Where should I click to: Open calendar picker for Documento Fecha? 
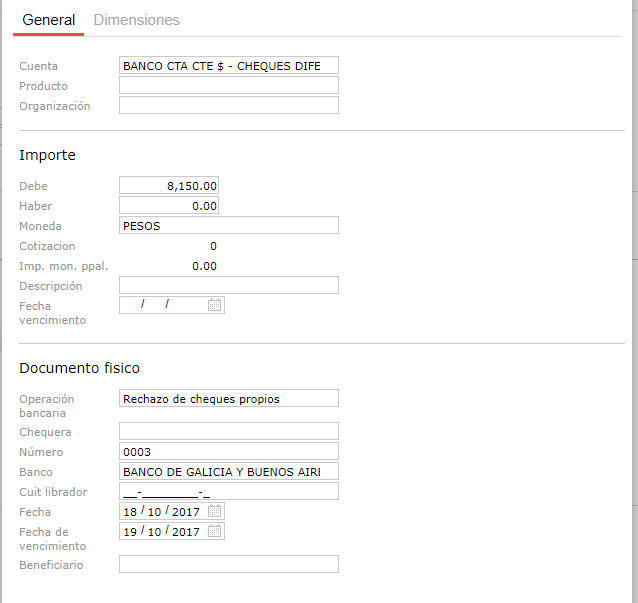[214, 511]
